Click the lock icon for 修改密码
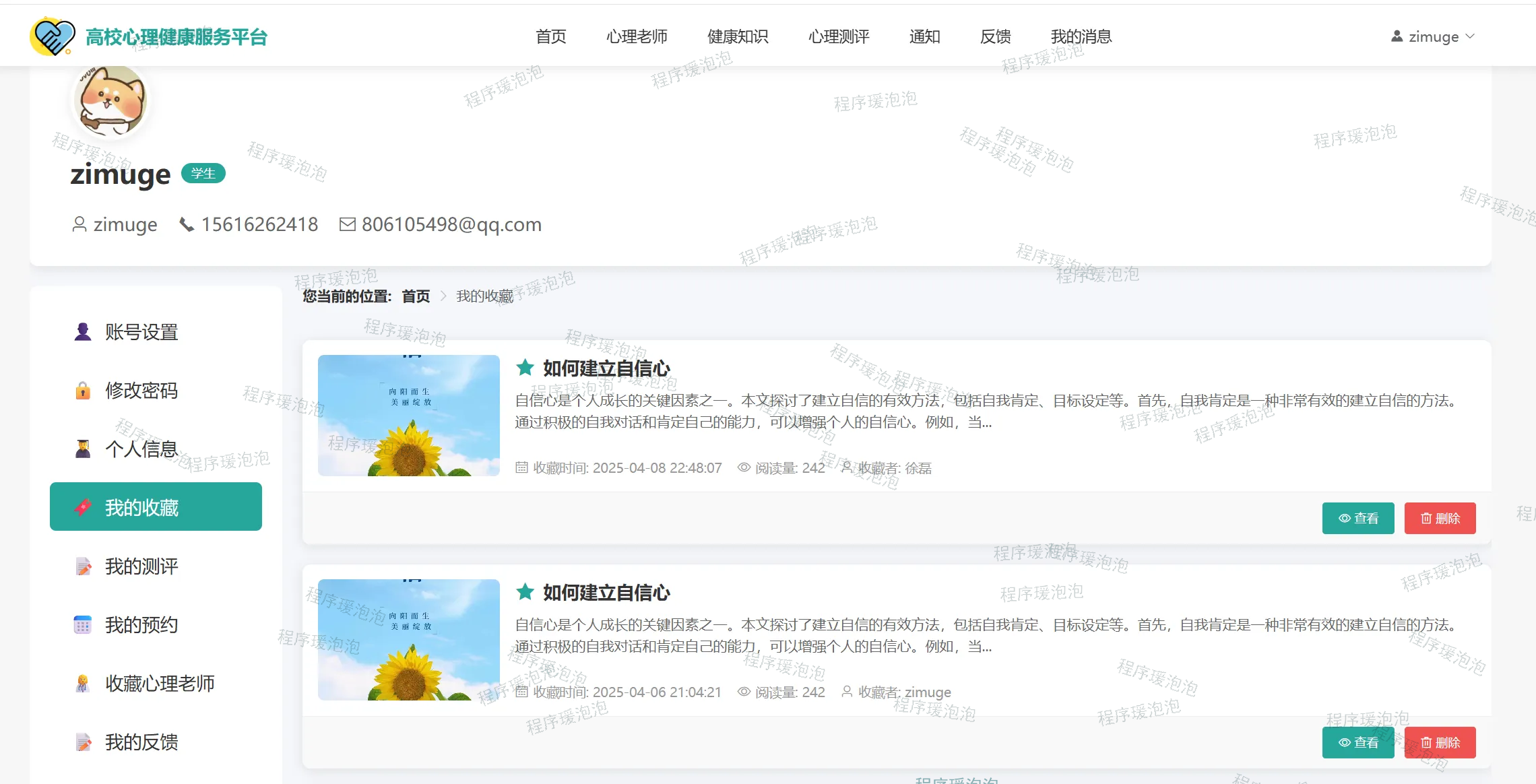1536x784 pixels. click(83, 391)
